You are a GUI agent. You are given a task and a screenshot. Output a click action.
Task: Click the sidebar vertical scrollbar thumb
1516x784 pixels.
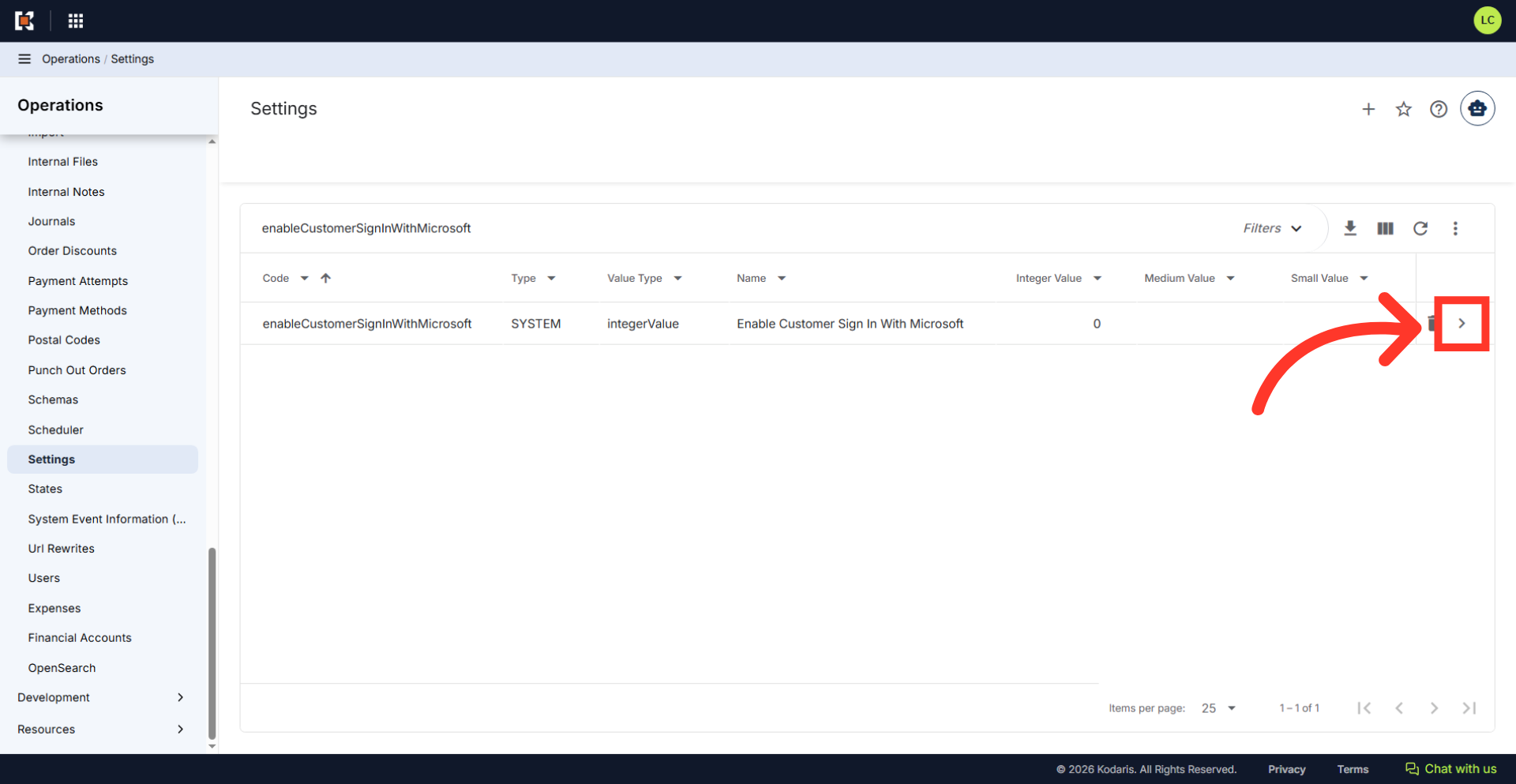pos(212,643)
